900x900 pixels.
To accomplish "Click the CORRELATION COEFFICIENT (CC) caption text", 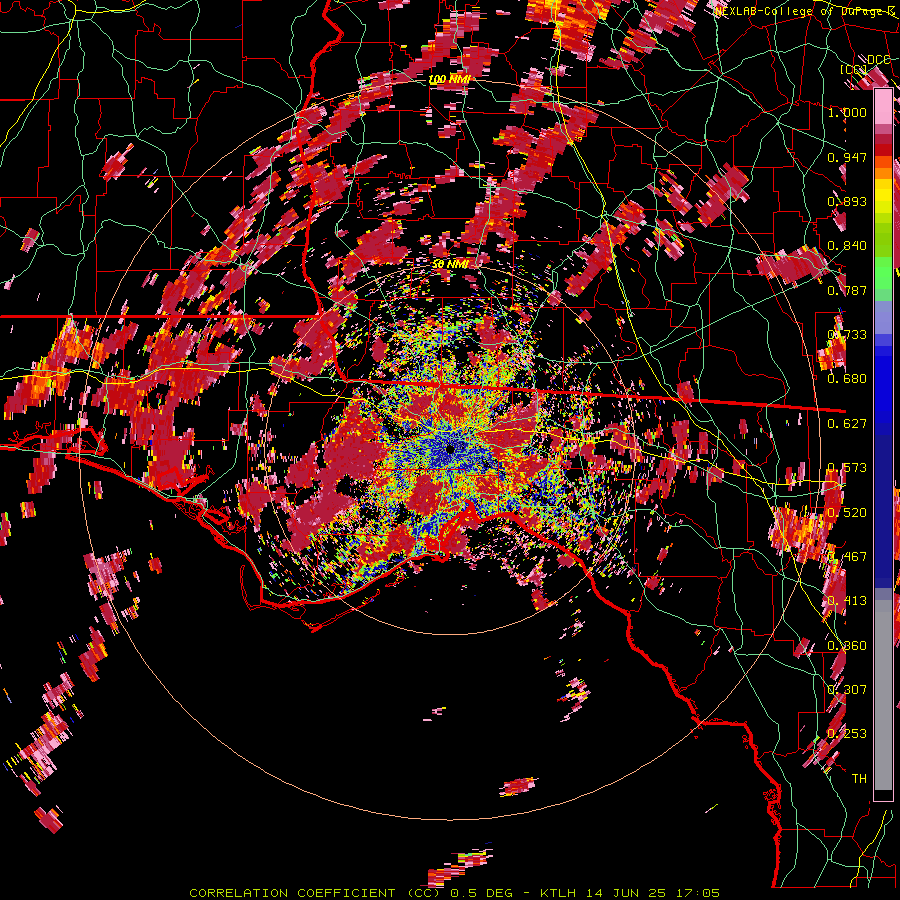I will point(315,893).
